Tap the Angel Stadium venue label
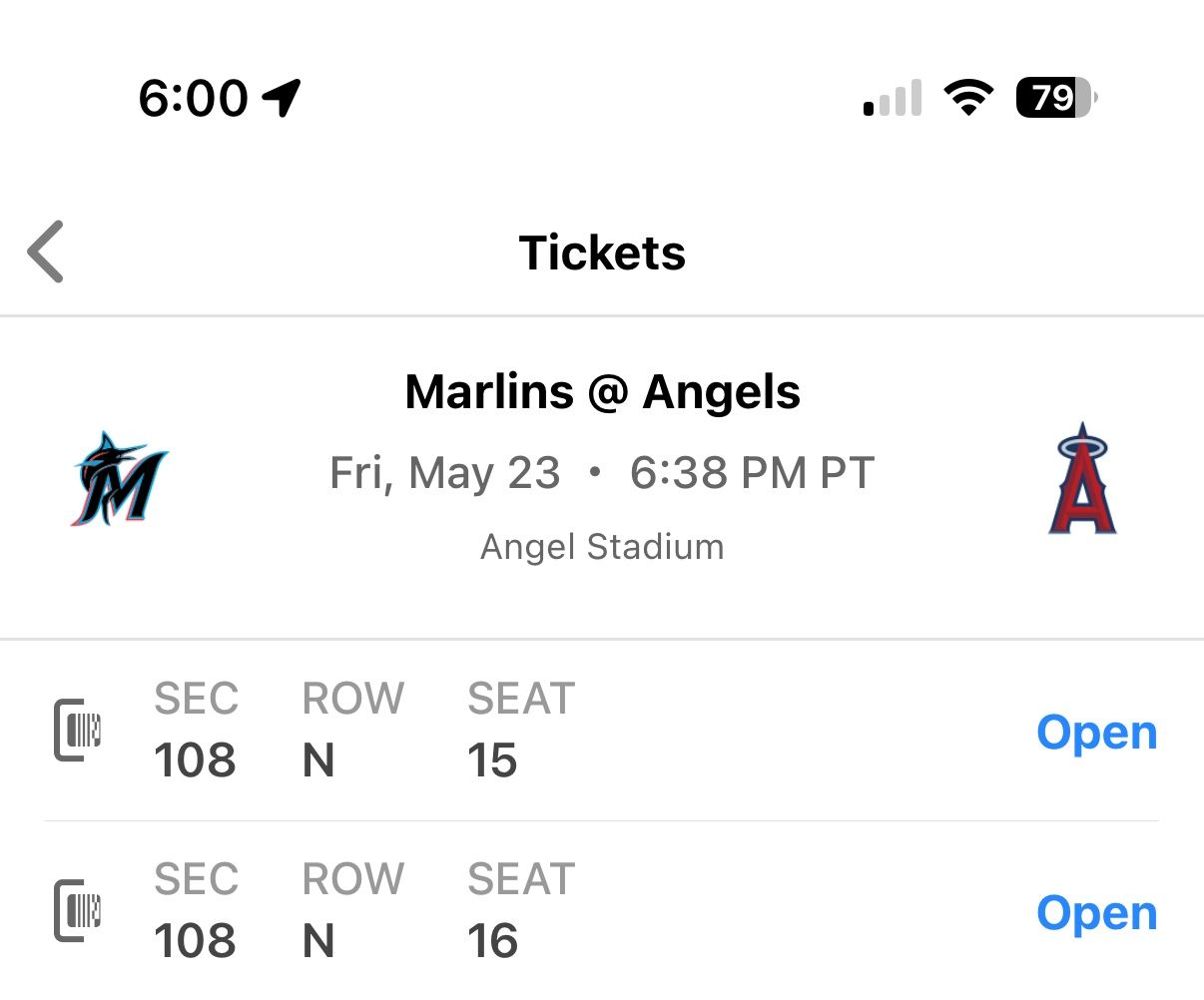Viewport: 1204px width, 1000px height. [602, 547]
